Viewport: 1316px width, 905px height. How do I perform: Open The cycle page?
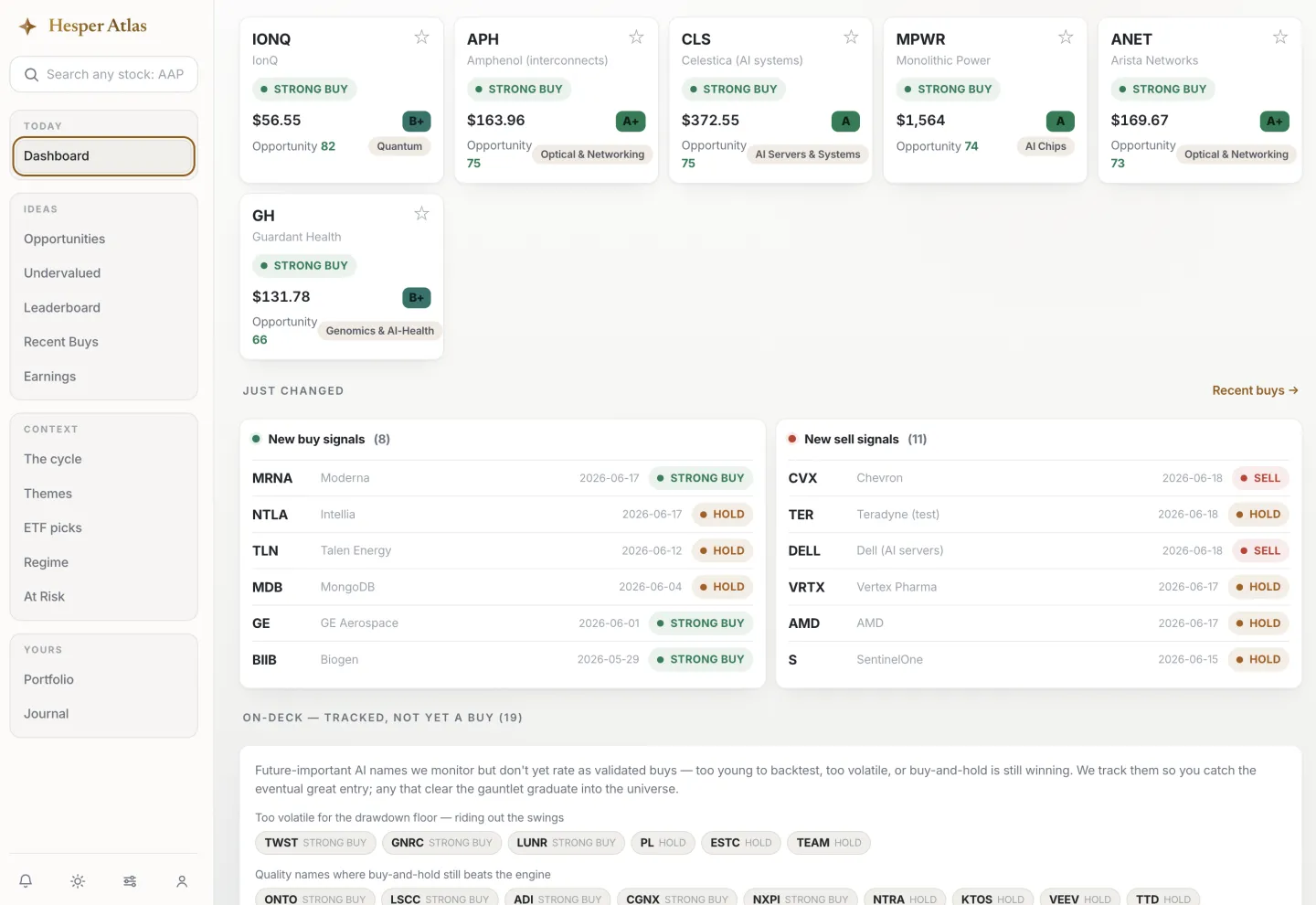(x=104, y=459)
